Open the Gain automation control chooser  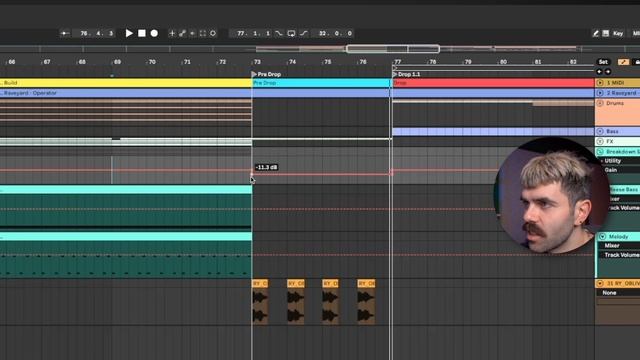pyautogui.click(x=620, y=170)
